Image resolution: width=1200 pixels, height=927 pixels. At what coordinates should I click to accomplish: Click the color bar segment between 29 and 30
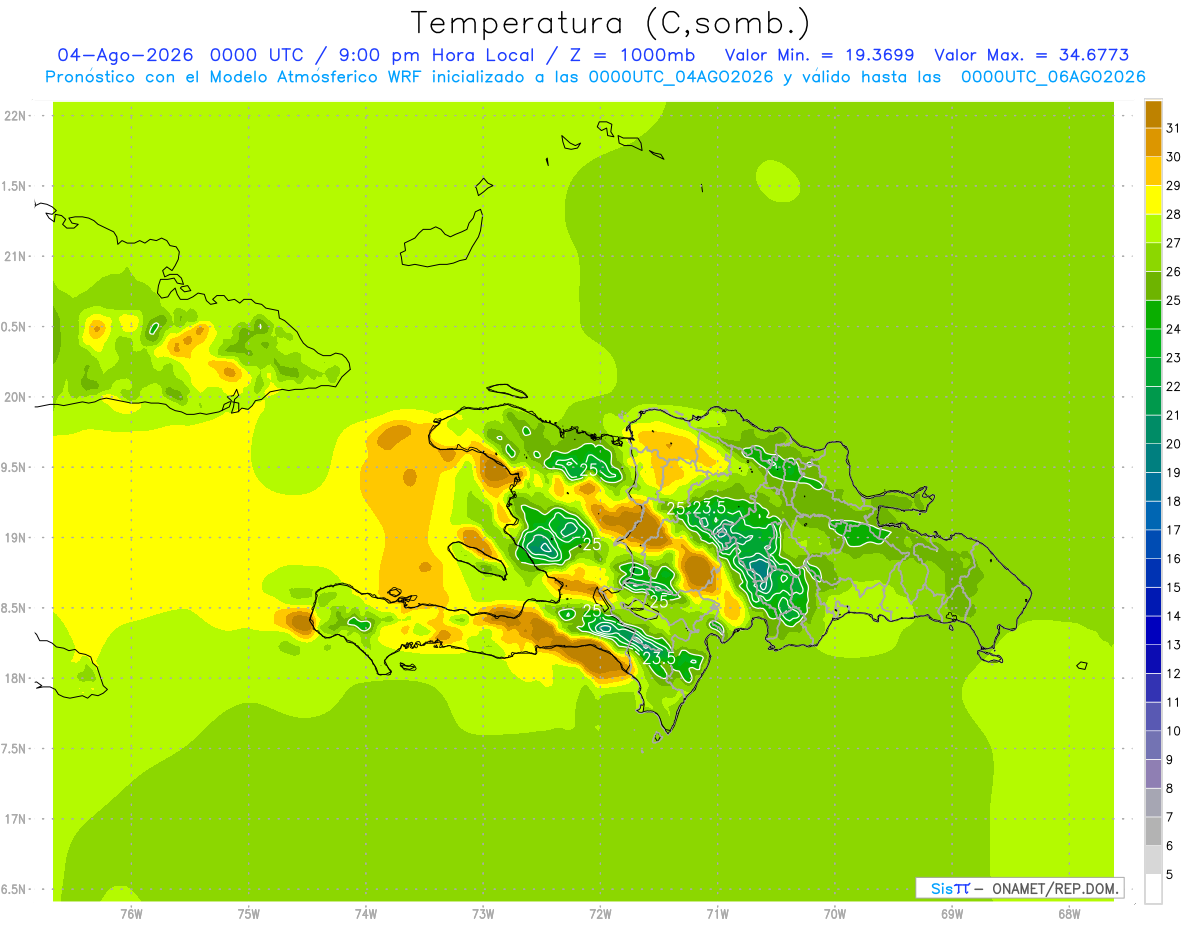click(1153, 171)
